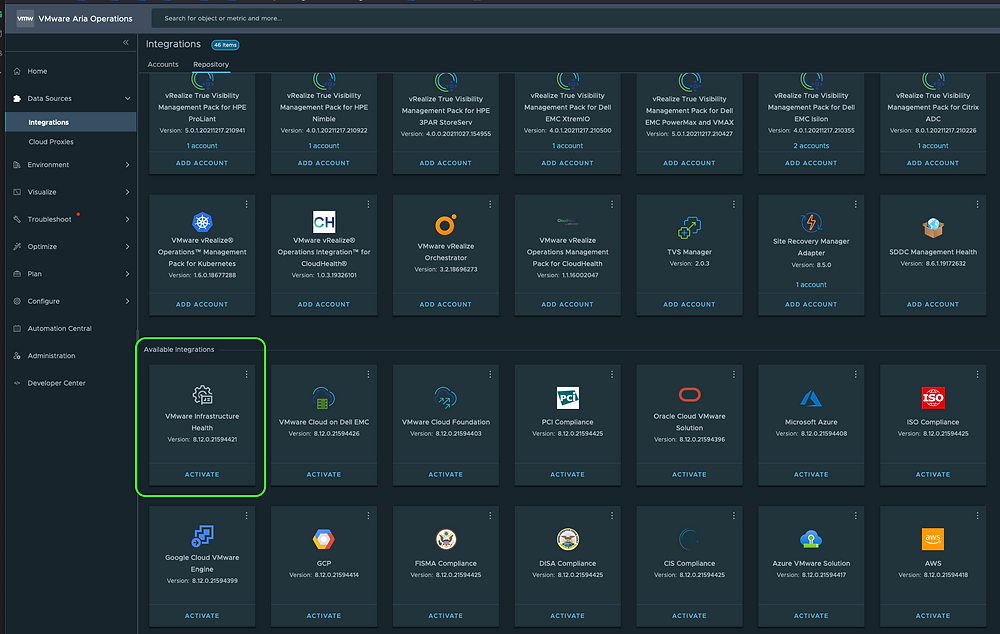This screenshot has height=634, width=1000.
Task: Activate the VMware Cloud Foundation integration
Action: point(446,475)
